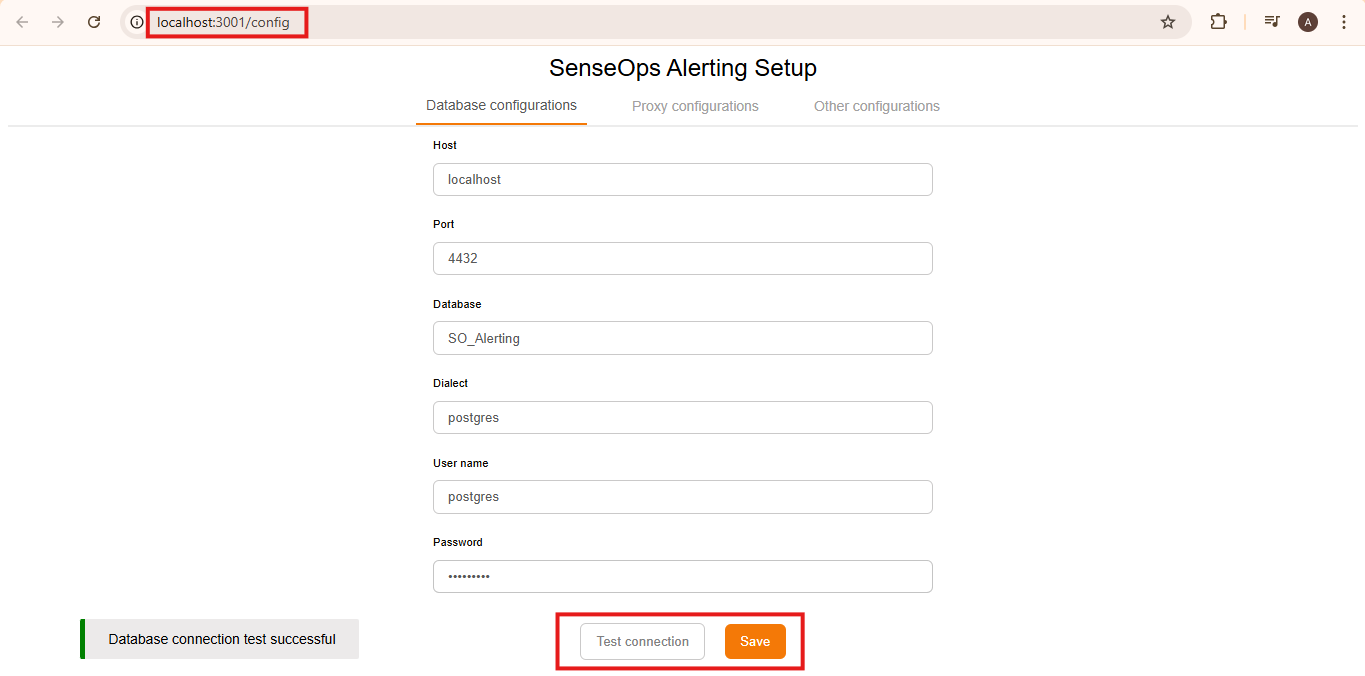This screenshot has height=676, width=1365.
Task: Open the media controls icon in toolbar
Action: pyautogui.click(x=1271, y=21)
